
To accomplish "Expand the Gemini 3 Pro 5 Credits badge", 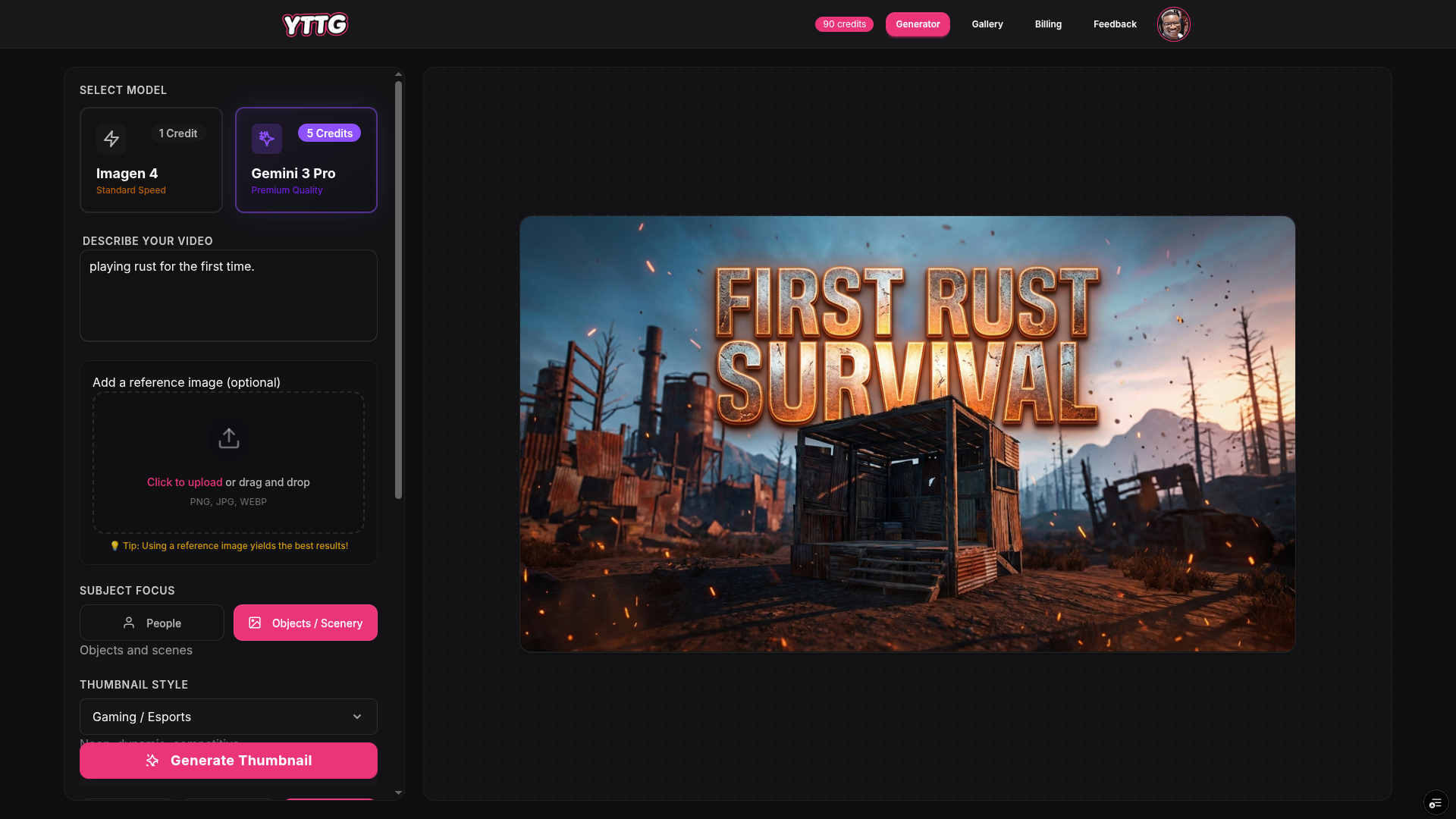I will pyautogui.click(x=329, y=133).
